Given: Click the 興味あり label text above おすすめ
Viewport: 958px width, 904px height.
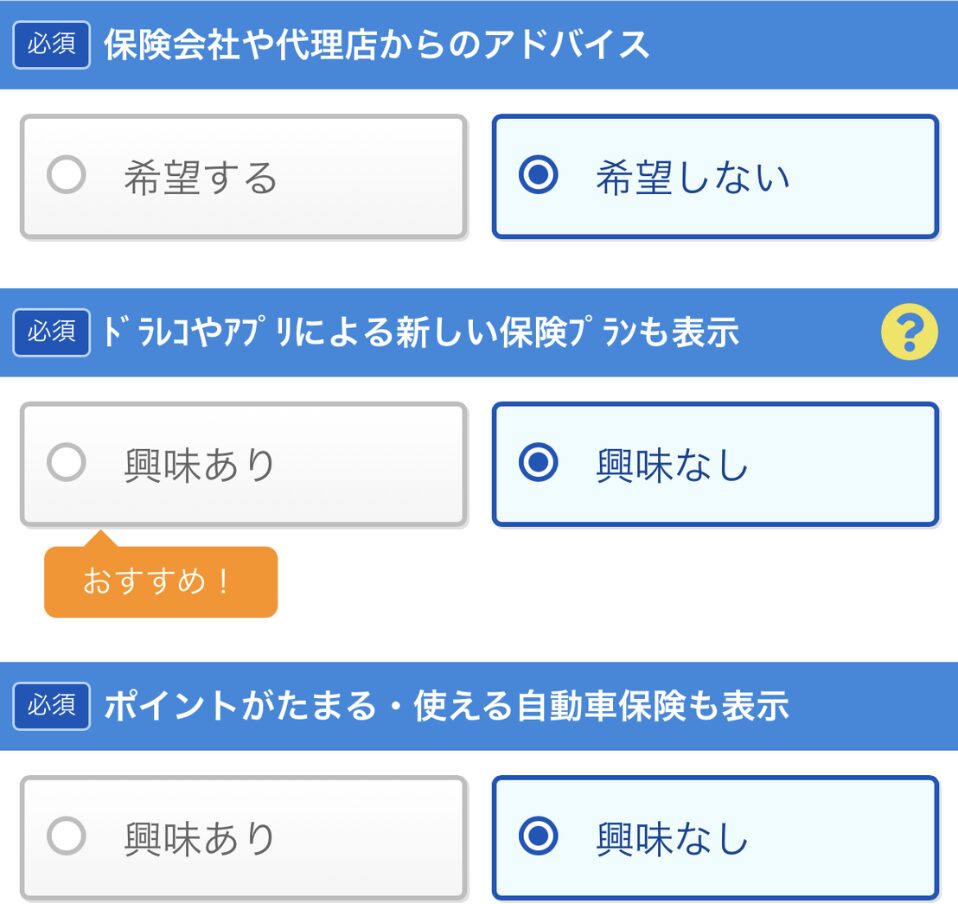Looking at the screenshot, I should tap(199, 465).
